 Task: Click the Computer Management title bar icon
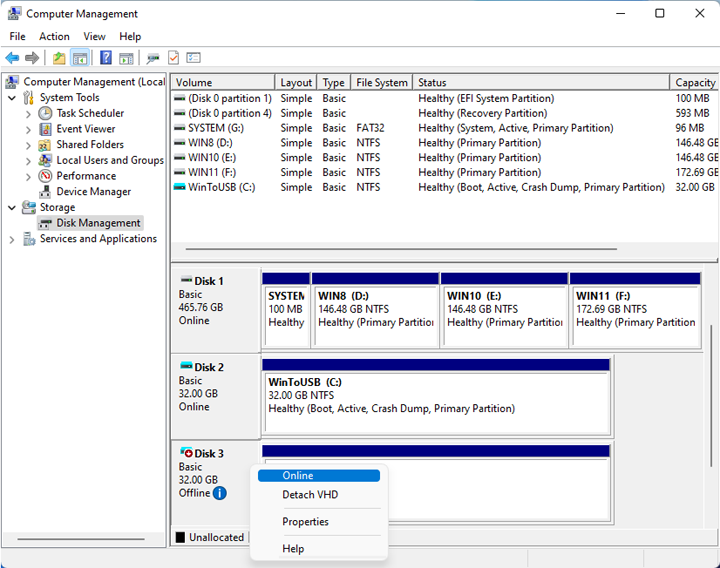click(14, 13)
